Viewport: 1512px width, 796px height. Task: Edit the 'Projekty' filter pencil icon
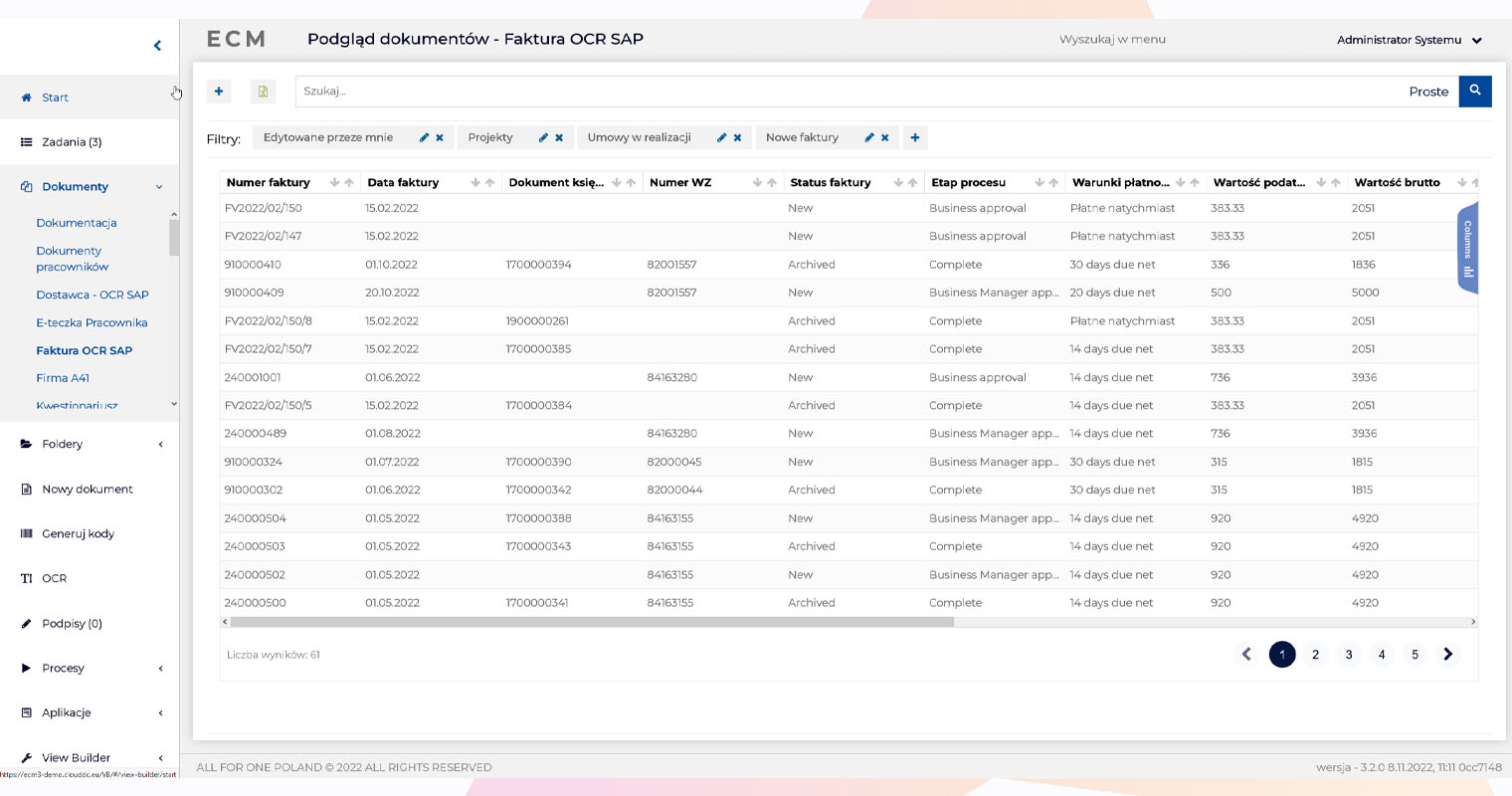tap(543, 138)
